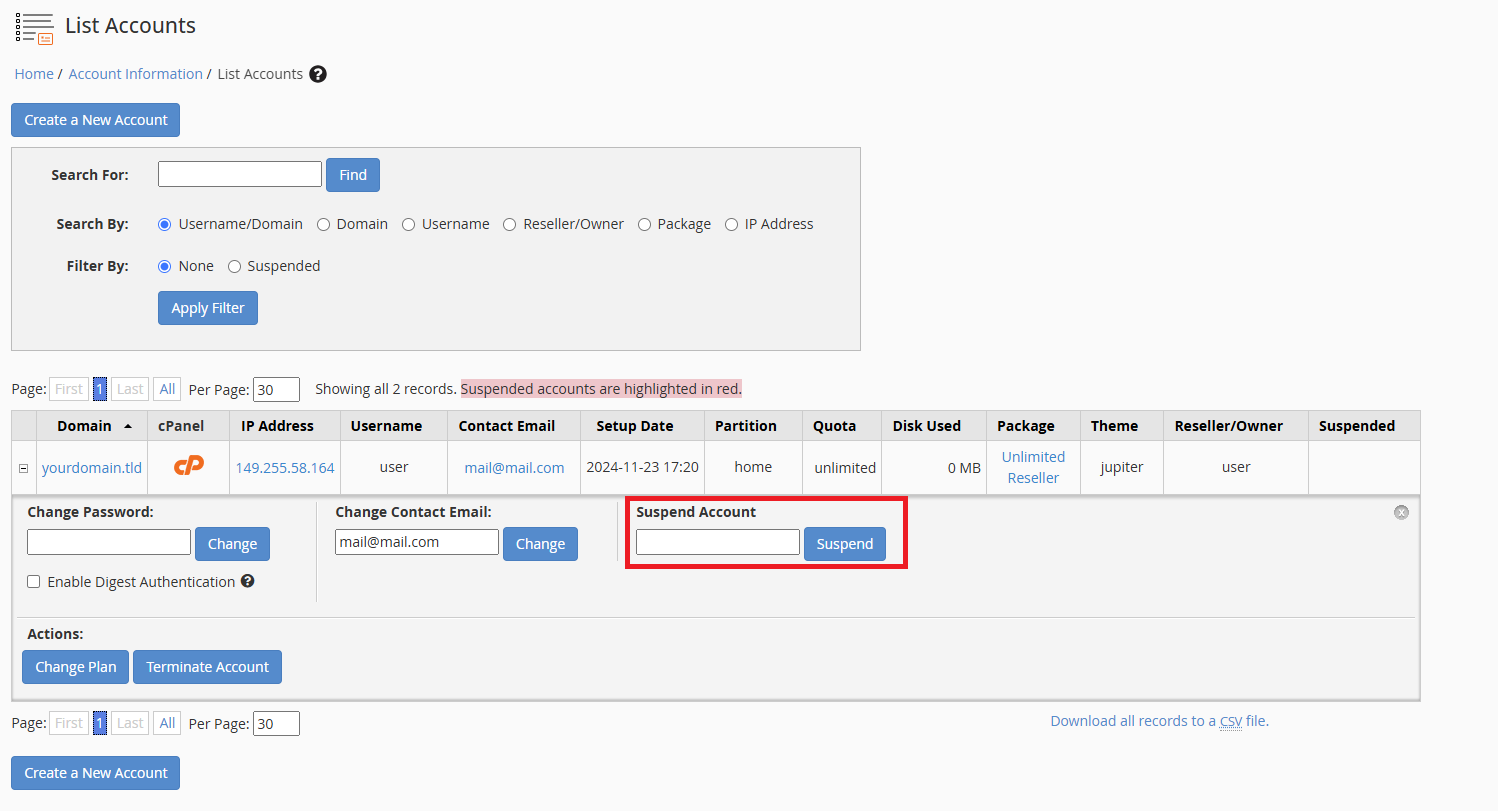Viewport: 1498px width, 811px height.
Task: Click the orange cPanel logo for yourdomain.tld
Action: [188, 465]
